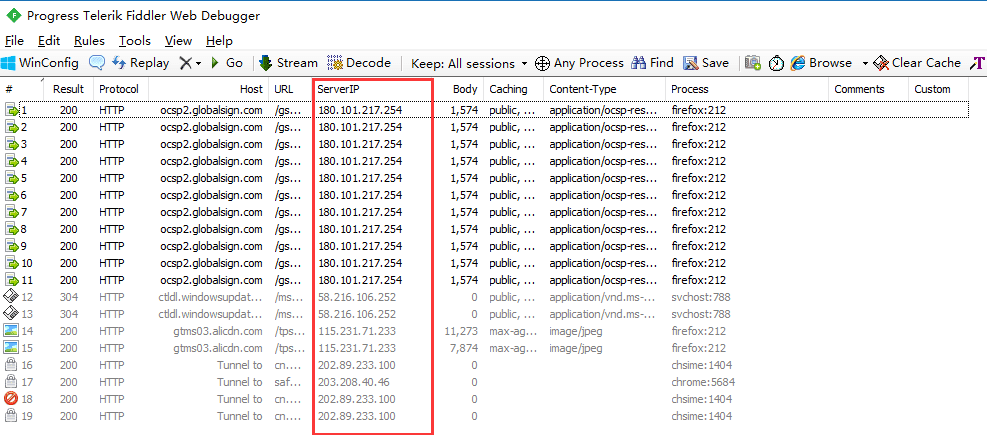This screenshot has width=987, height=435.
Task: Replay selected sessions
Action: [140, 63]
